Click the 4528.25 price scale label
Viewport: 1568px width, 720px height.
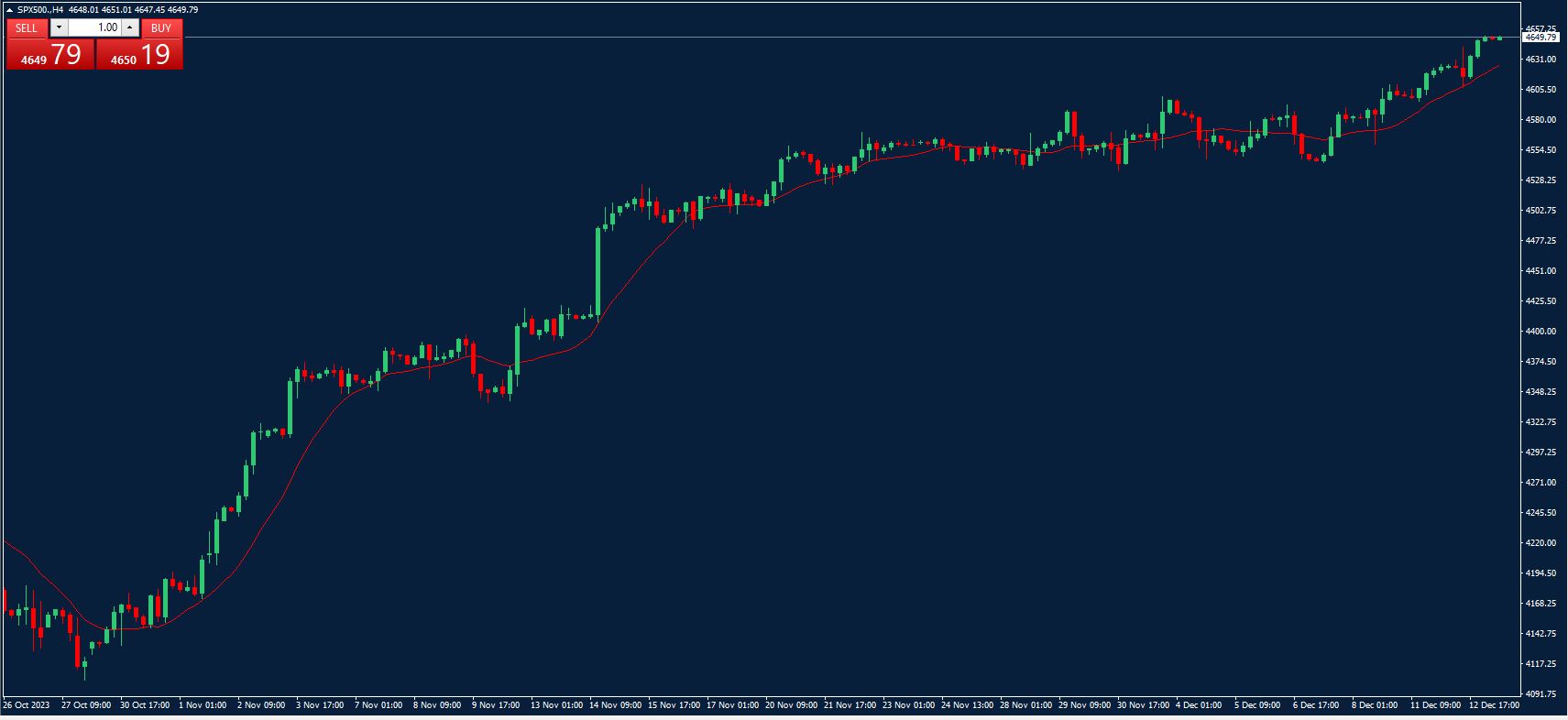click(1541, 180)
